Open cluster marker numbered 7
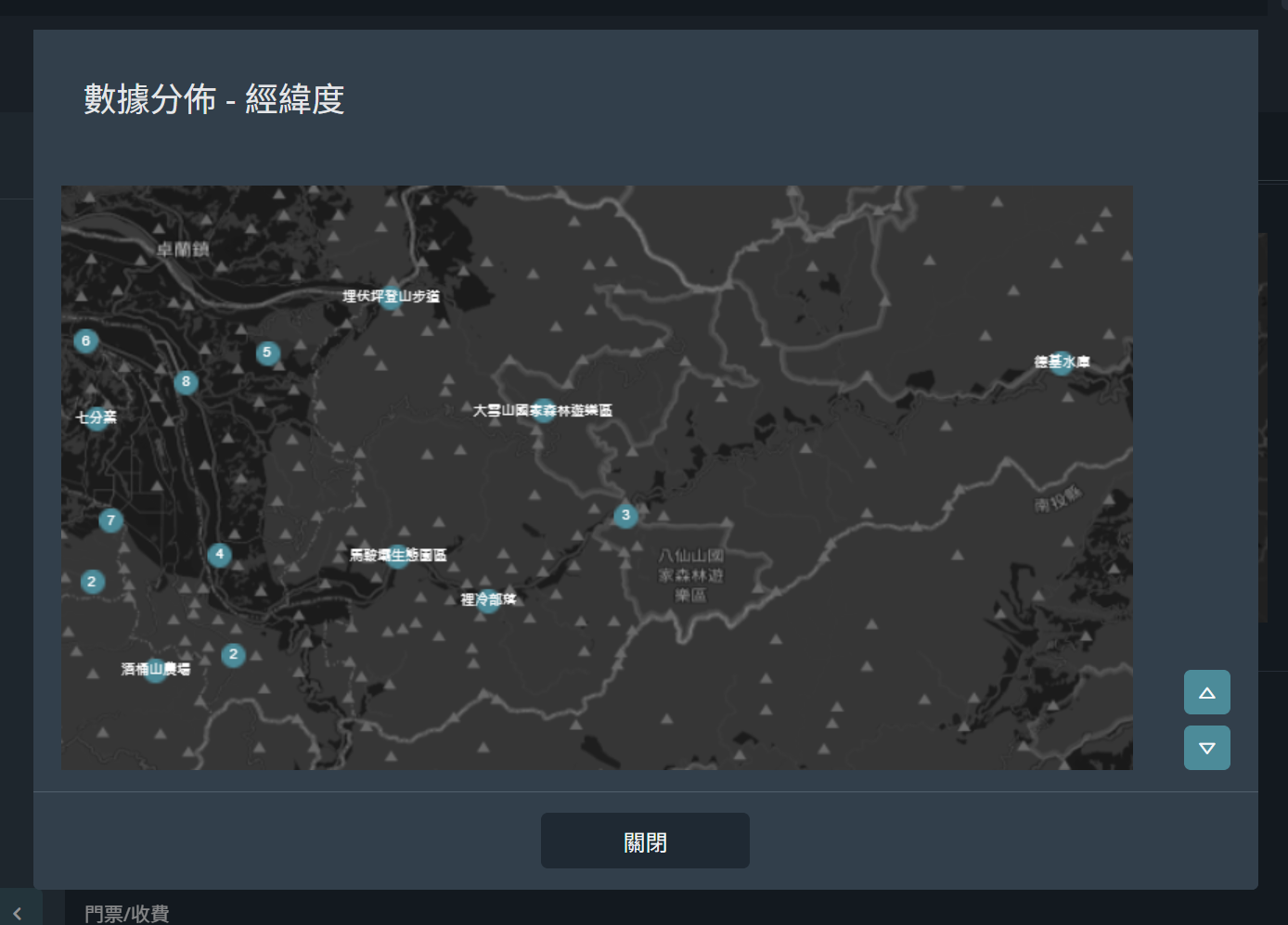 [x=110, y=520]
